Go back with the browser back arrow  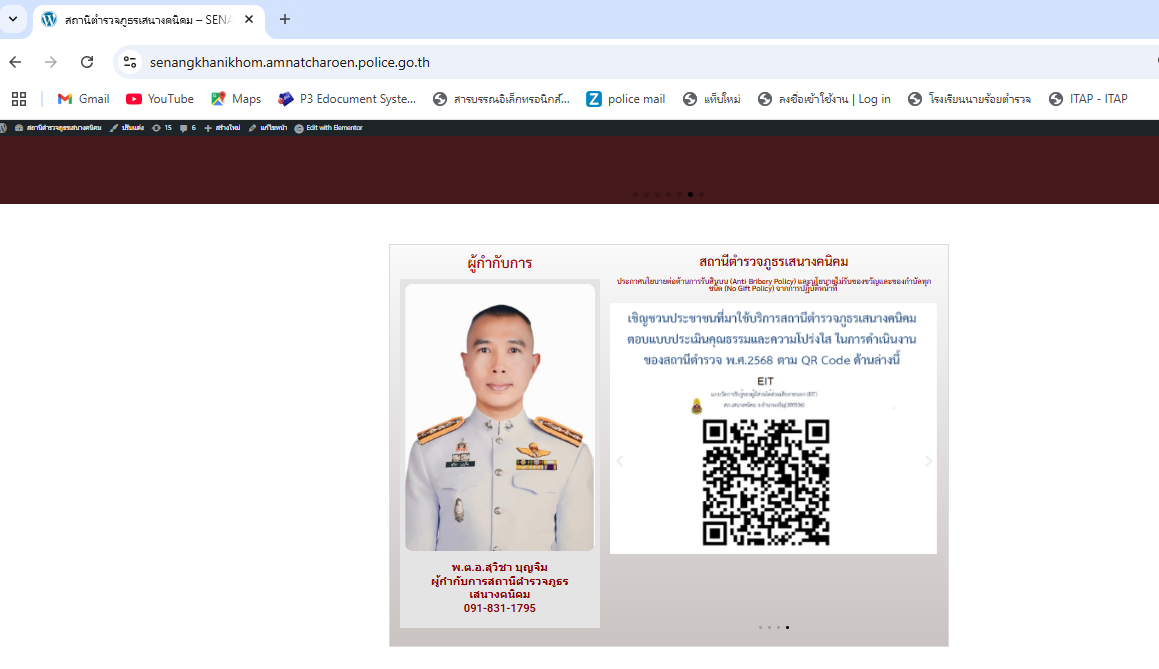coord(16,62)
